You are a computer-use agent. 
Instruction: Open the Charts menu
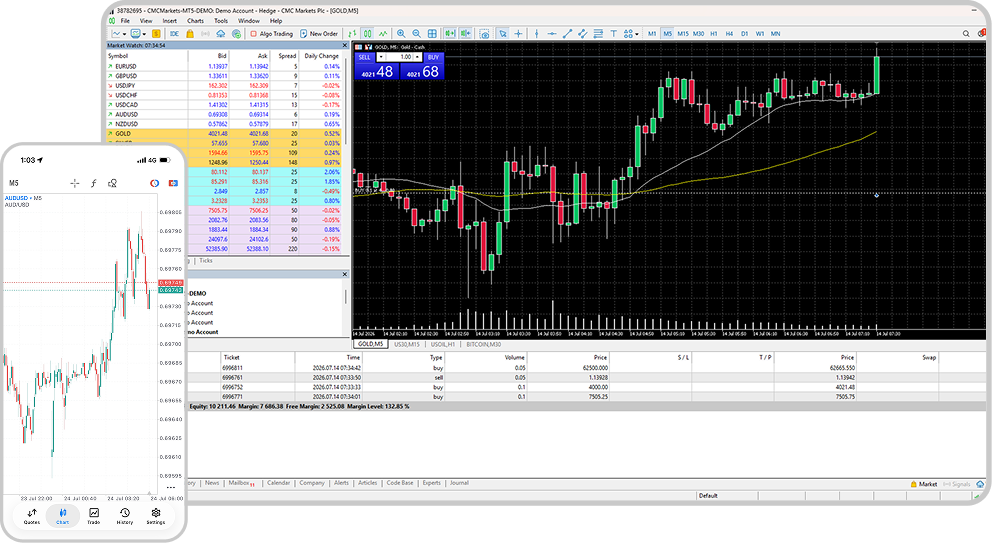point(195,21)
